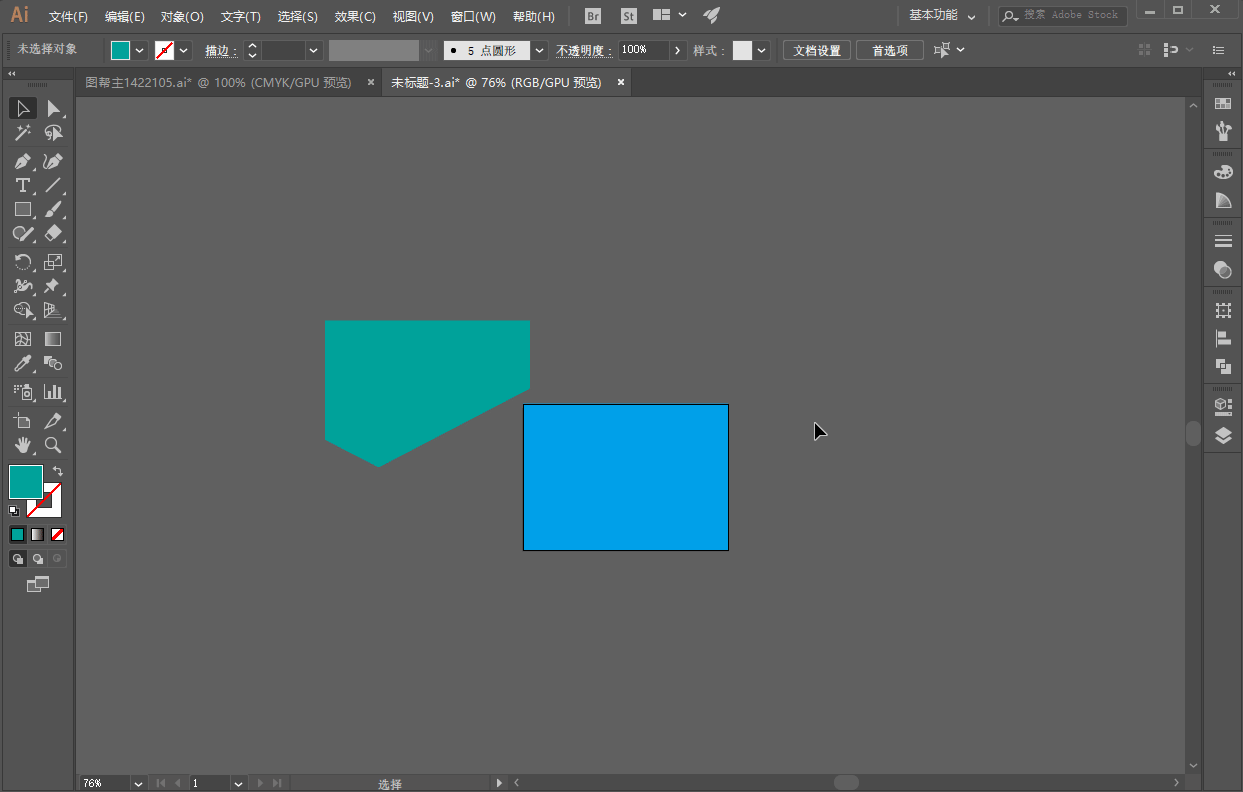Image resolution: width=1243 pixels, height=792 pixels.
Task: Select the Magic Wand tool
Action: pyautogui.click(x=23, y=133)
